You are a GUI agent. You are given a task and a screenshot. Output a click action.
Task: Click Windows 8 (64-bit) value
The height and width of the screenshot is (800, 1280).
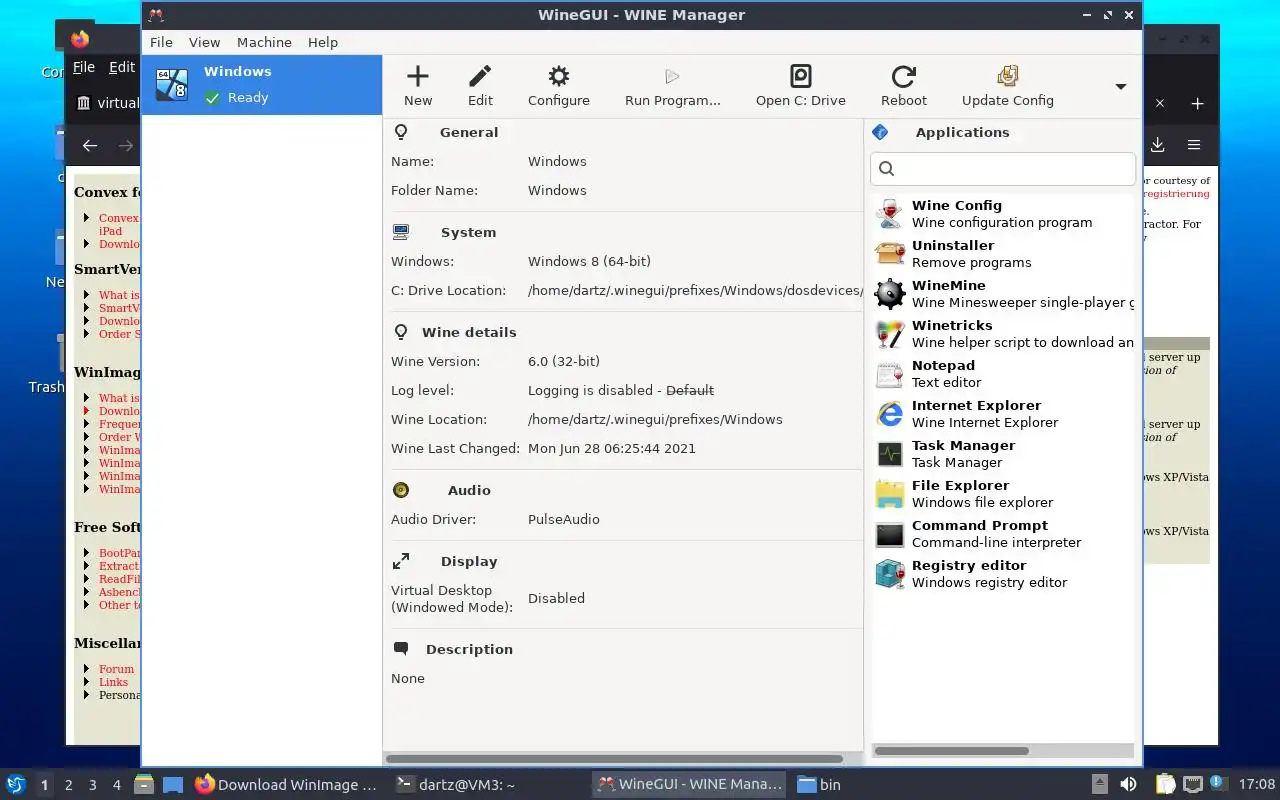tap(589, 261)
